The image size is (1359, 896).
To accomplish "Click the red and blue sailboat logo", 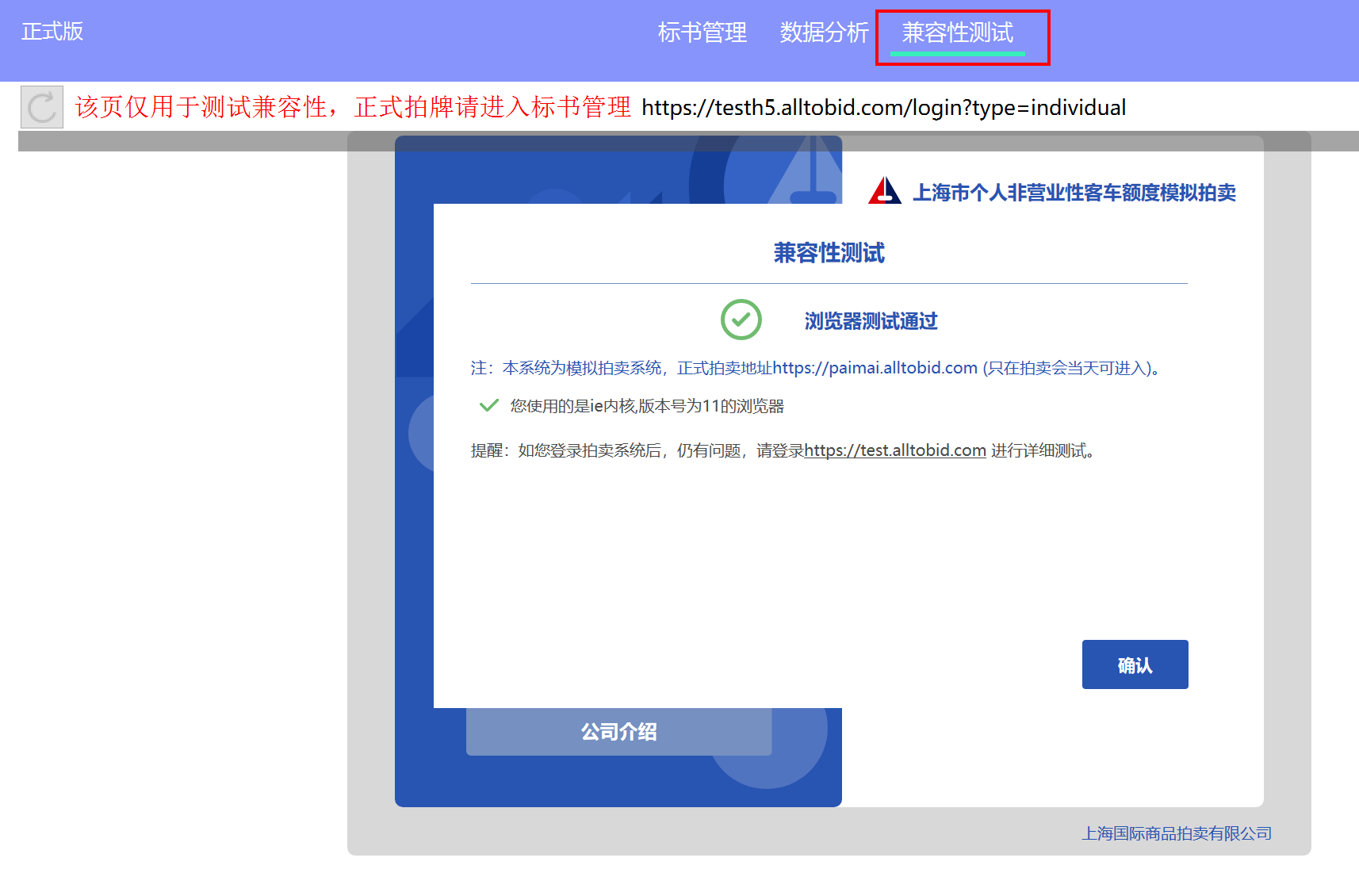I will click(x=884, y=191).
